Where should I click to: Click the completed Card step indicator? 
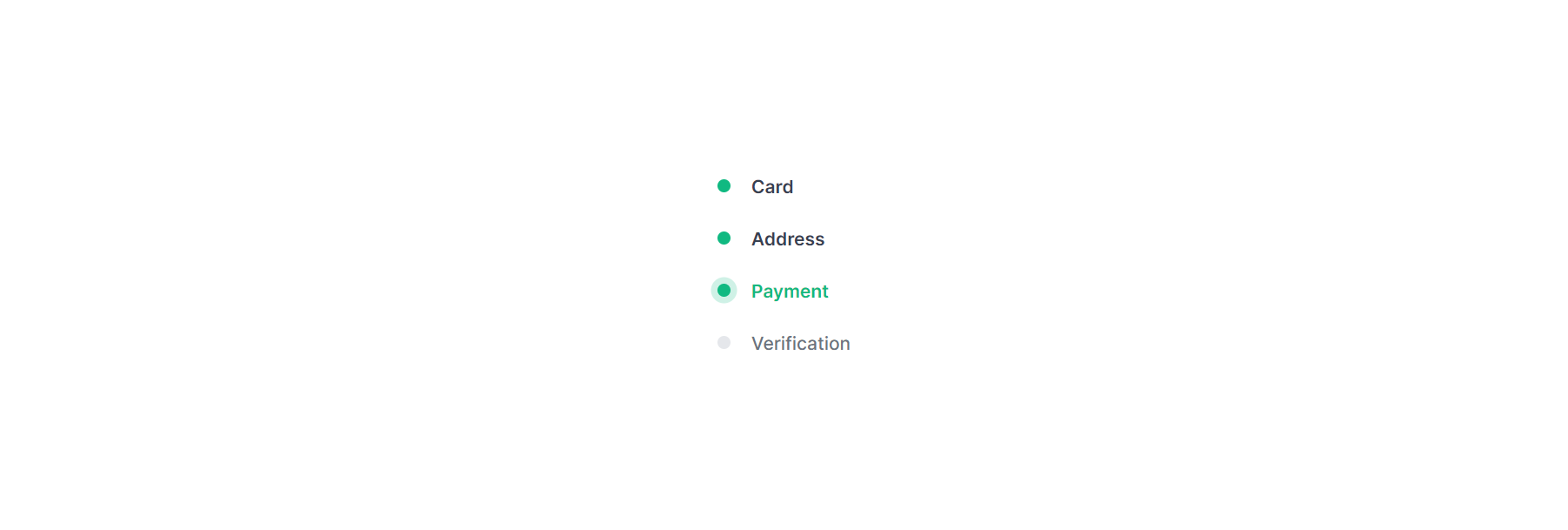coord(724,186)
